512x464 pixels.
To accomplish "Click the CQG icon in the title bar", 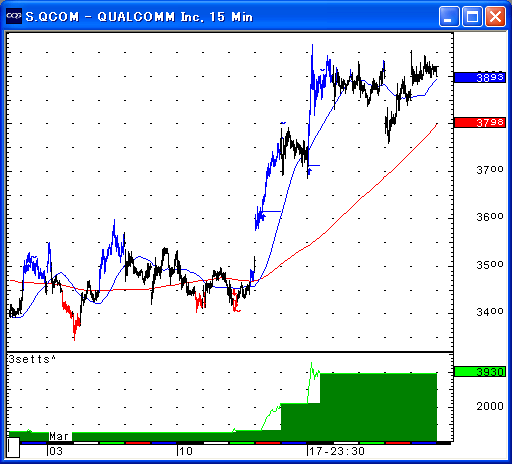I will (x=14, y=16).
